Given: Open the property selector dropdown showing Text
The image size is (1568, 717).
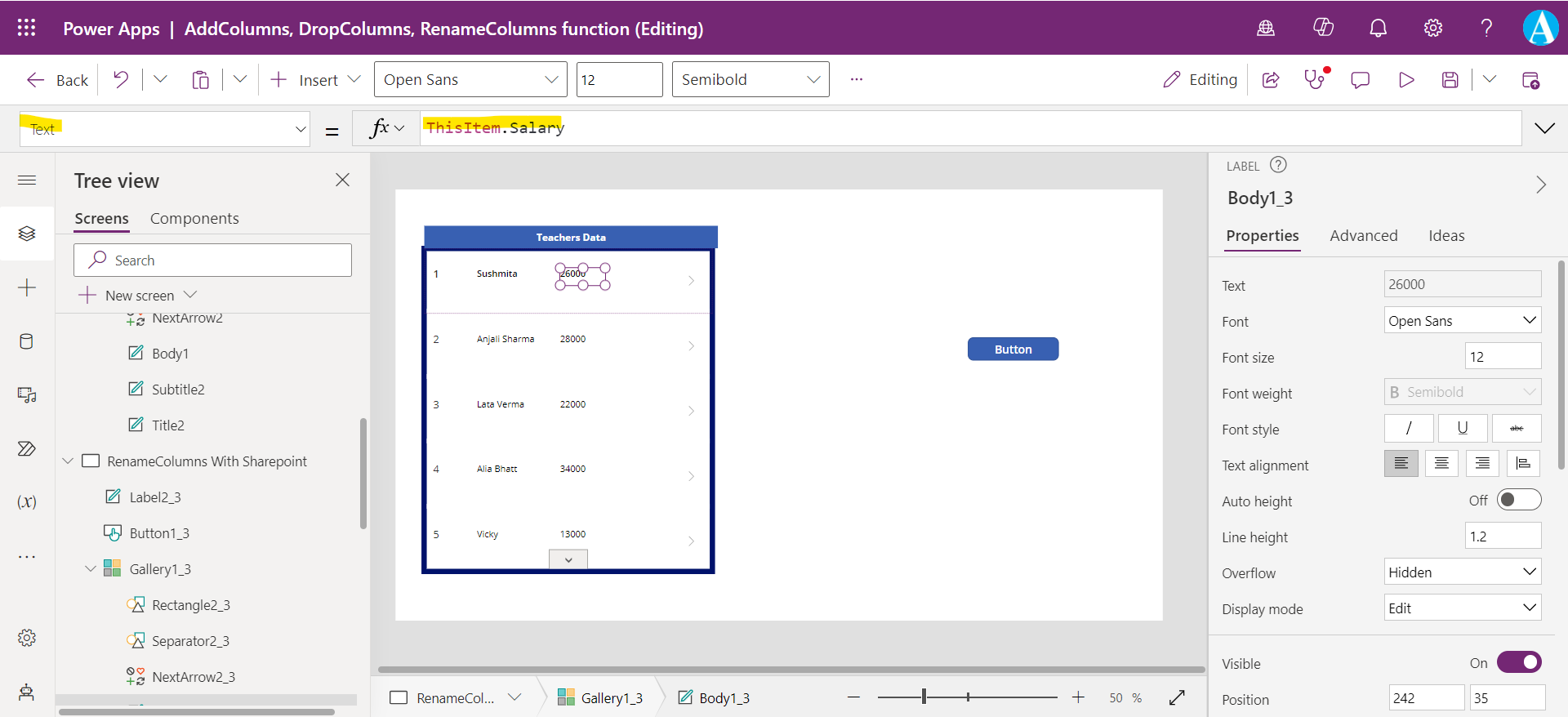Looking at the screenshot, I should pyautogui.click(x=165, y=129).
